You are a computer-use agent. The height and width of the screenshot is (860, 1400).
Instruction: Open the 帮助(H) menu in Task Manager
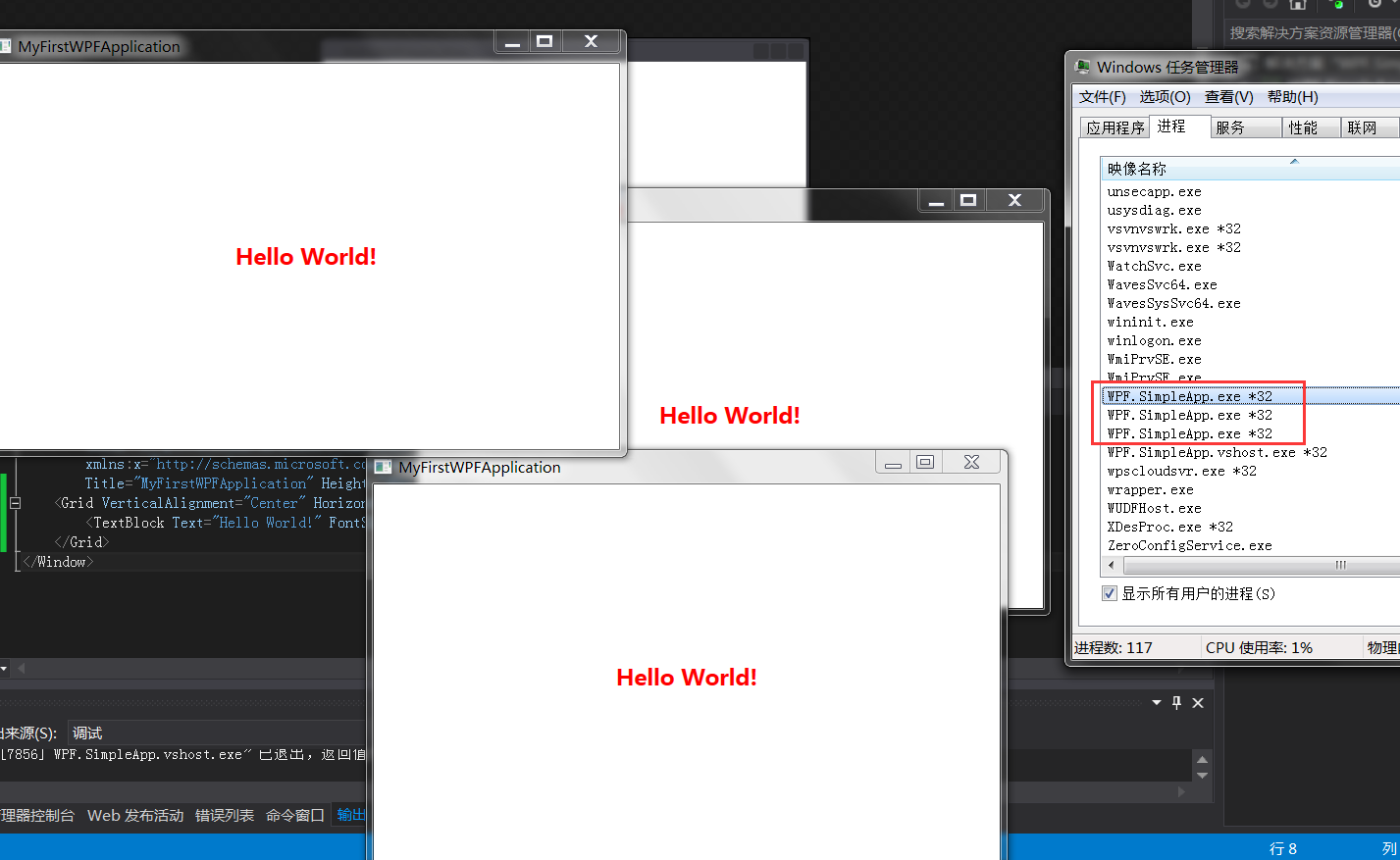(1292, 96)
